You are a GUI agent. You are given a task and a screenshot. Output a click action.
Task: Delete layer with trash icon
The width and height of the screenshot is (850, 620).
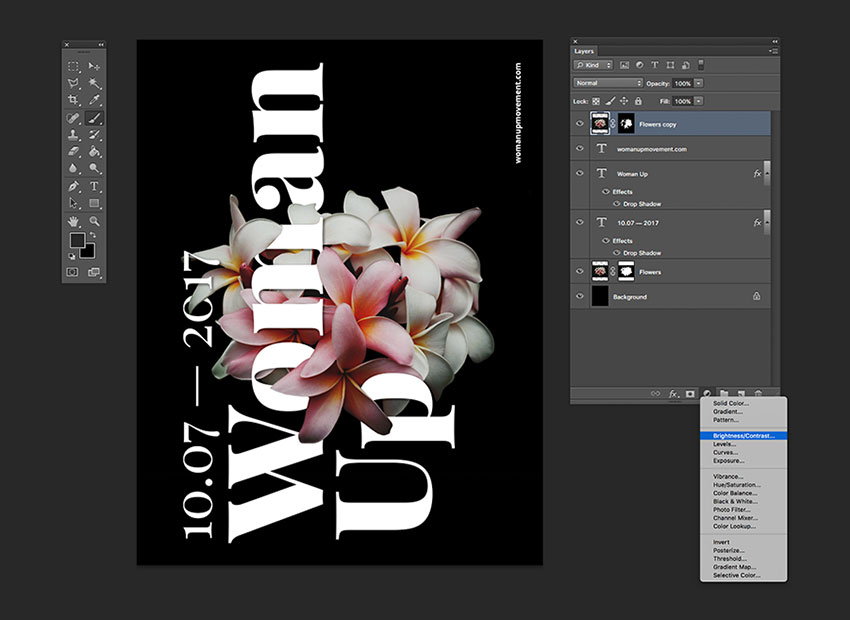point(758,393)
